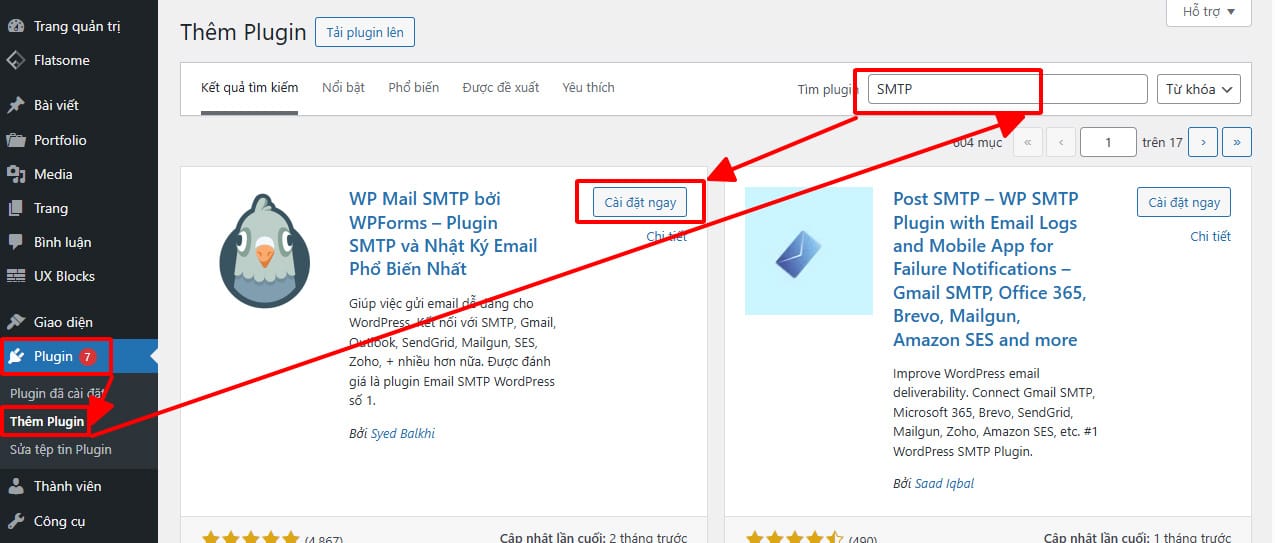Click the Trang pages icon
Screen dimensions: 1275x543
(16, 208)
